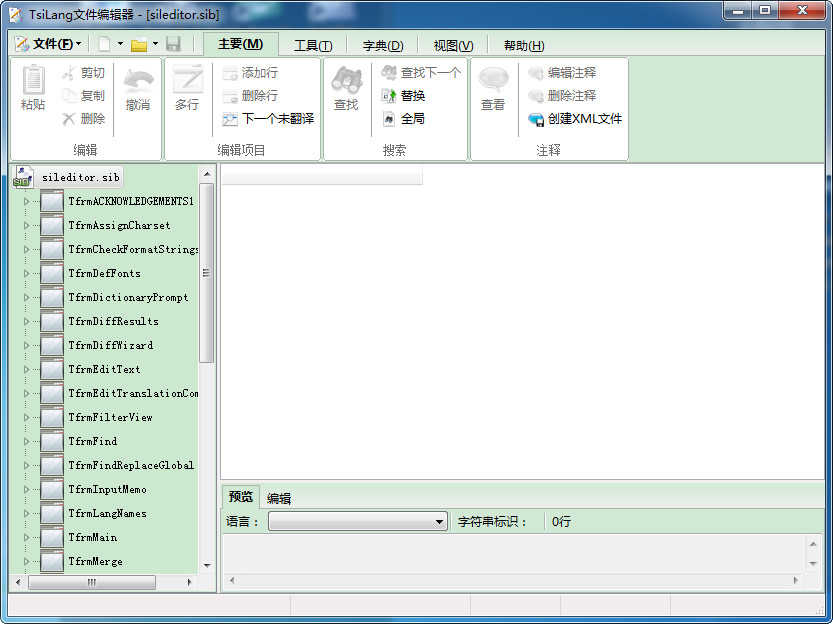The height and width of the screenshot is (624, 833).
Task: Click the save floppy disk icon
Action: [174, 44]
